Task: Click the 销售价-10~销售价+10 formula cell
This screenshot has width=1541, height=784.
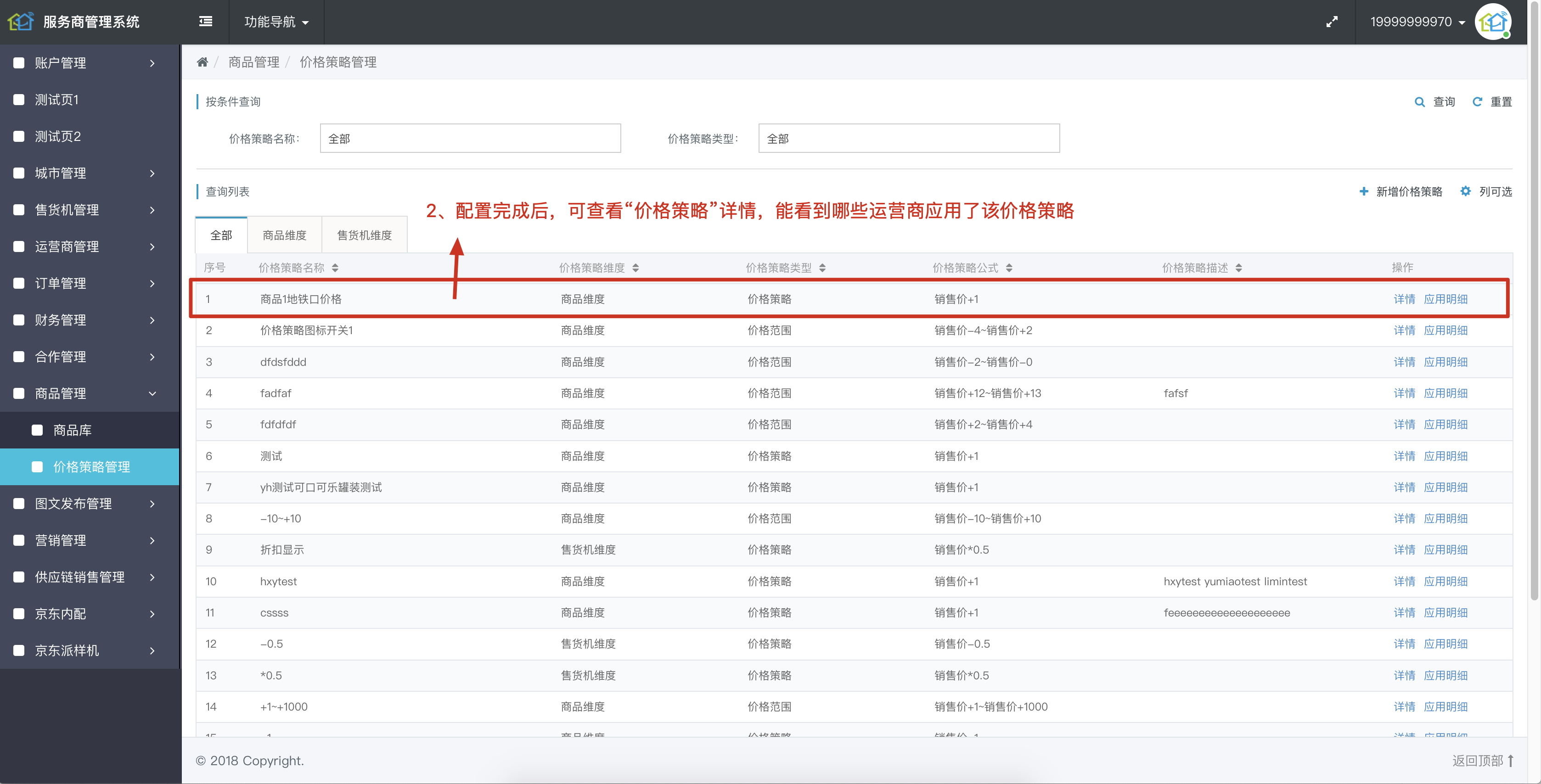Action: (988, 519)
